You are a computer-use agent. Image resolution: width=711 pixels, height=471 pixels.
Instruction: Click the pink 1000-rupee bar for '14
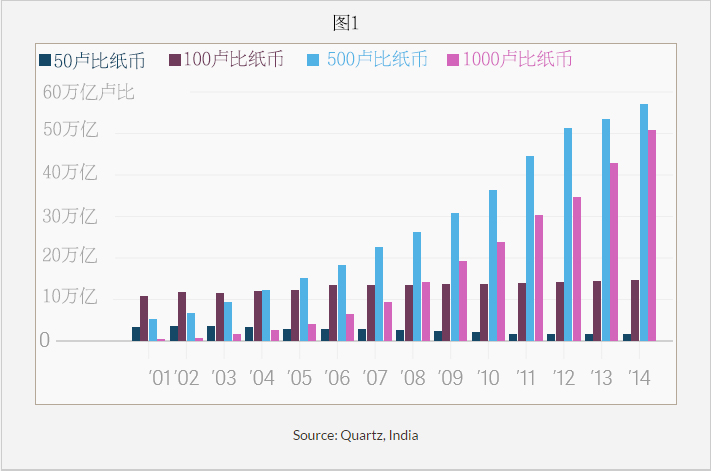tap(652, 235)
